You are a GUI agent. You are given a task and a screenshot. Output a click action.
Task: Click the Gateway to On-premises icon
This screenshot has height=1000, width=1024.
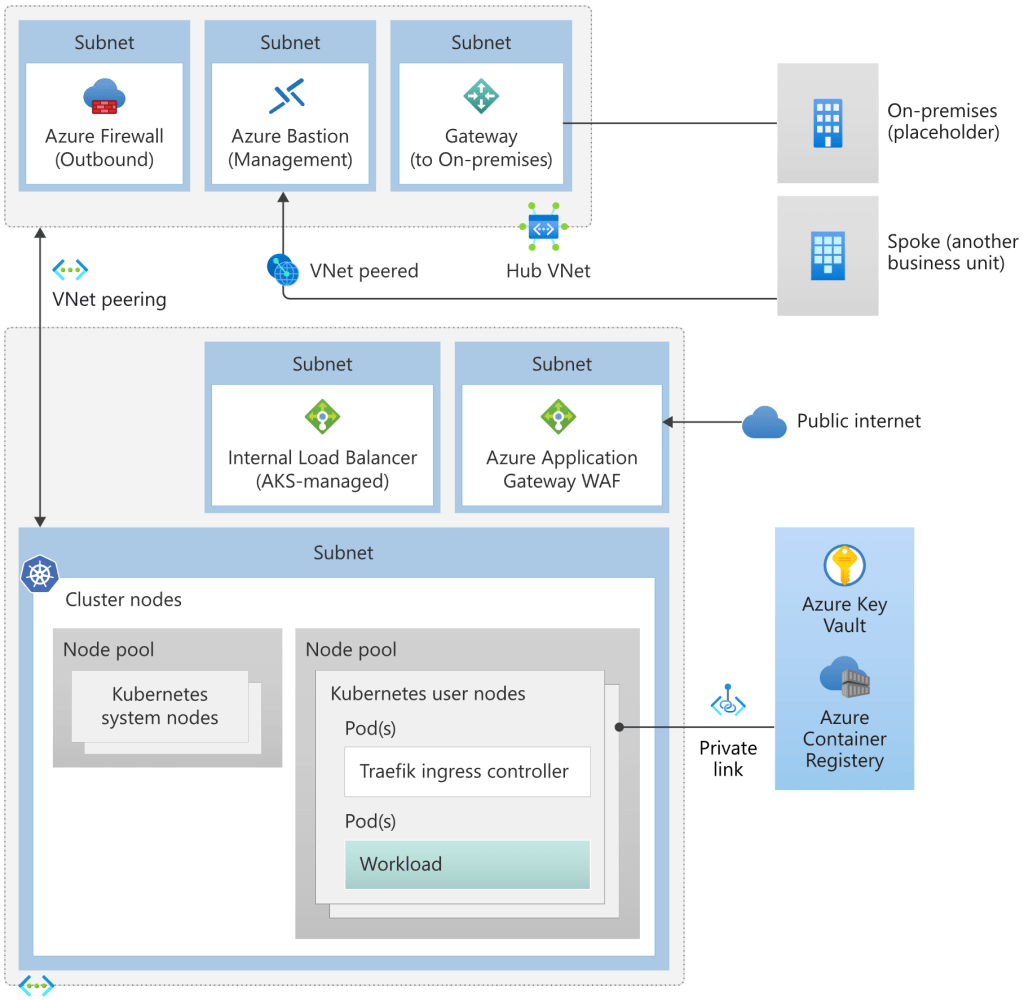pyautogui.click(x=481, y=97)
